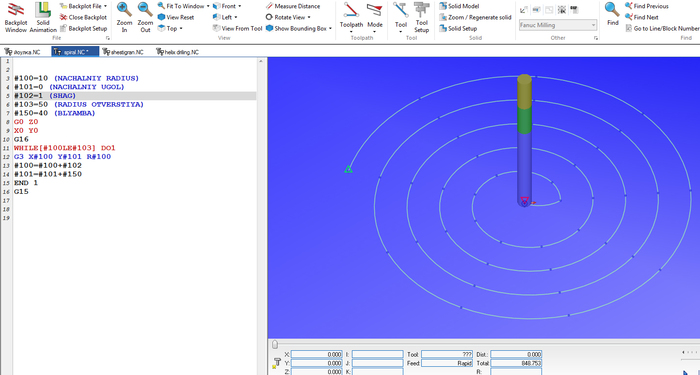The height and width of the screenshot is (375, 700).
Task: Expand the Fanuc Milling machine dropdown
Action: (593, 25)
